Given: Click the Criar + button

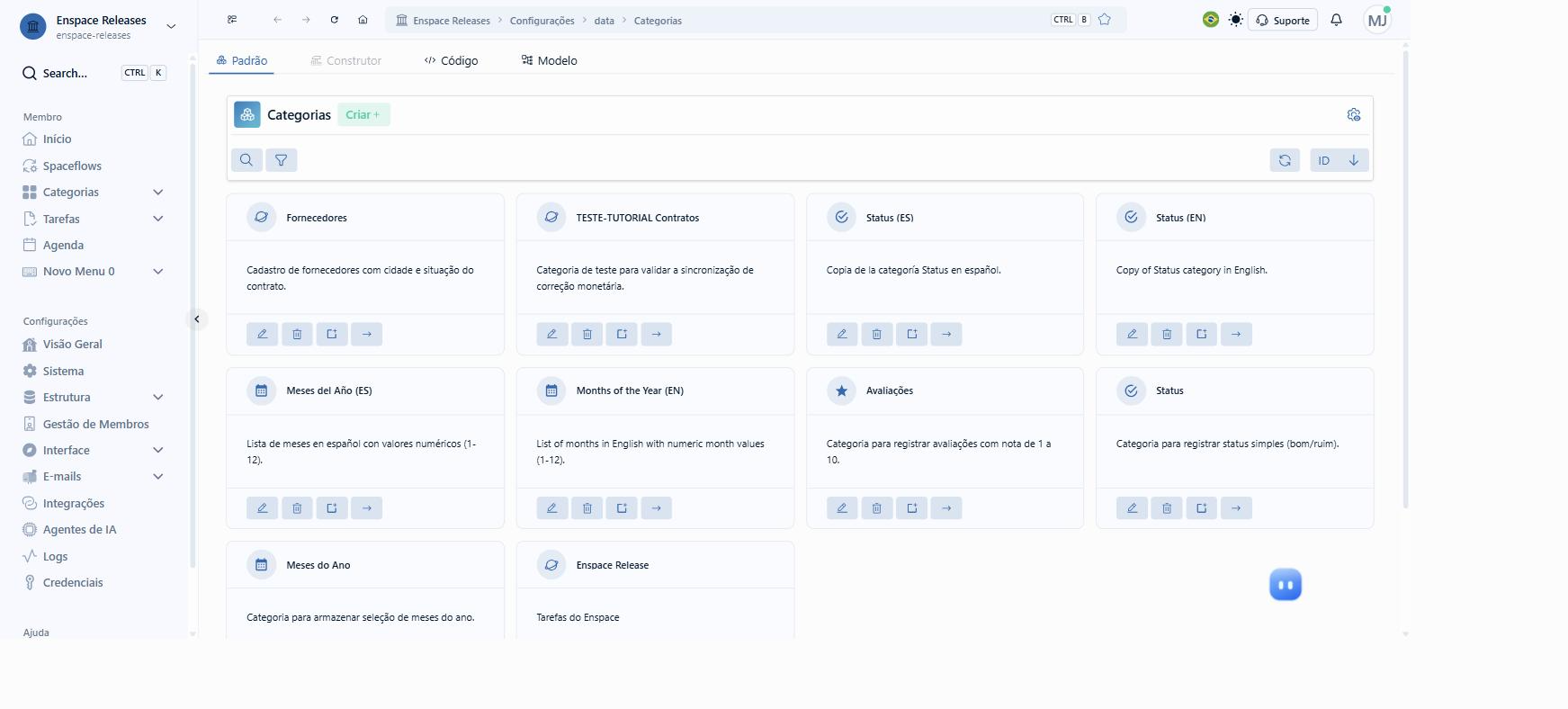Looking at the screenshot, I should click(x=363, y=115).
